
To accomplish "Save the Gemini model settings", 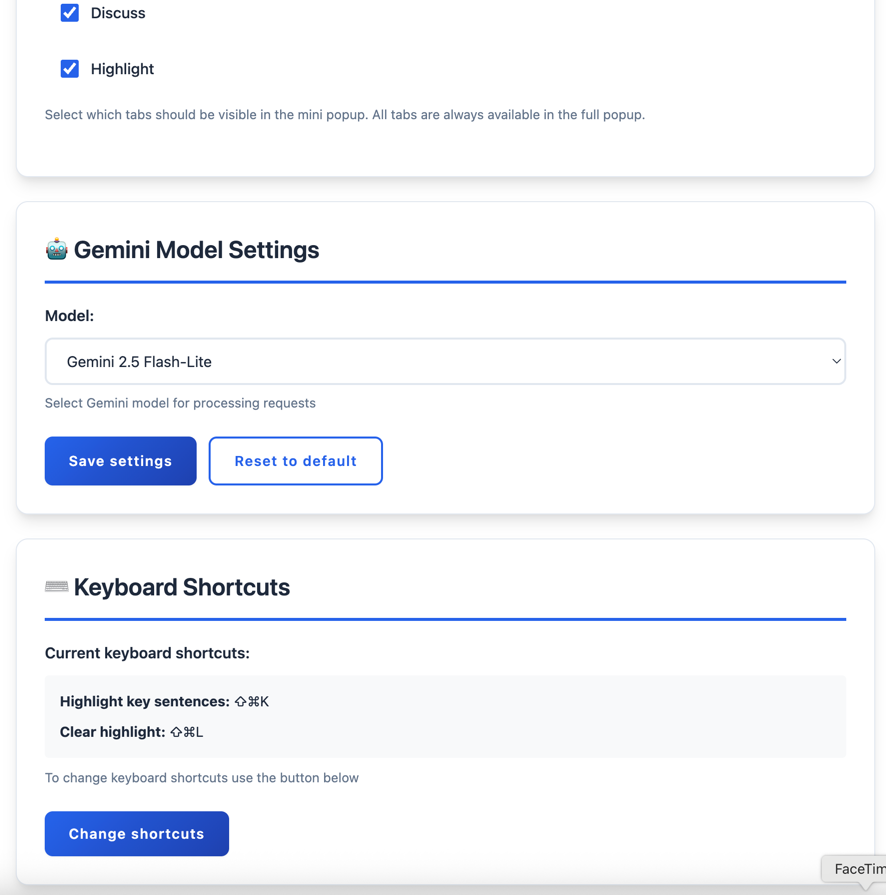I will pos(120,461).
